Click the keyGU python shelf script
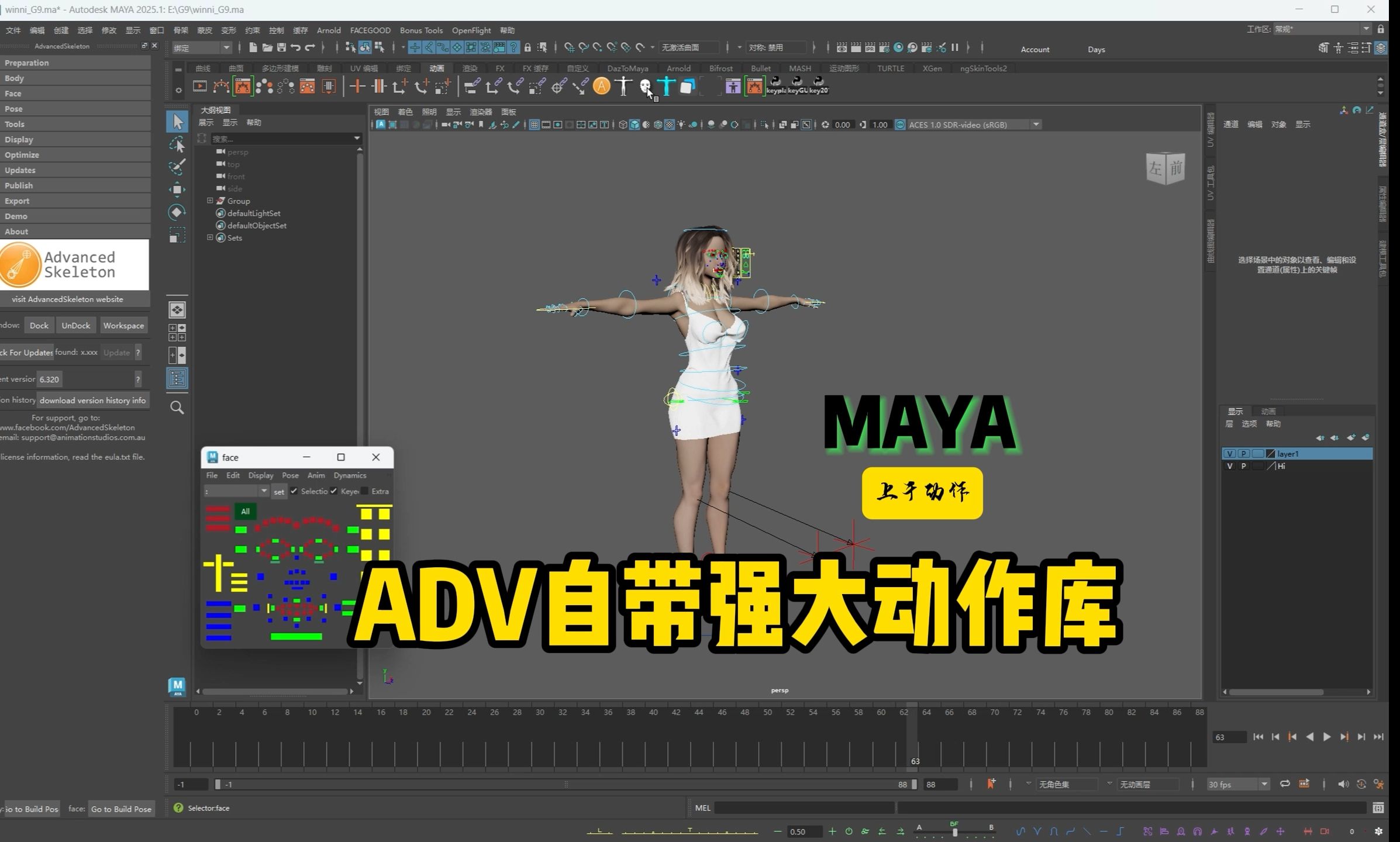The height and width of the screenshot is (842, 1400). click(797, 85)
